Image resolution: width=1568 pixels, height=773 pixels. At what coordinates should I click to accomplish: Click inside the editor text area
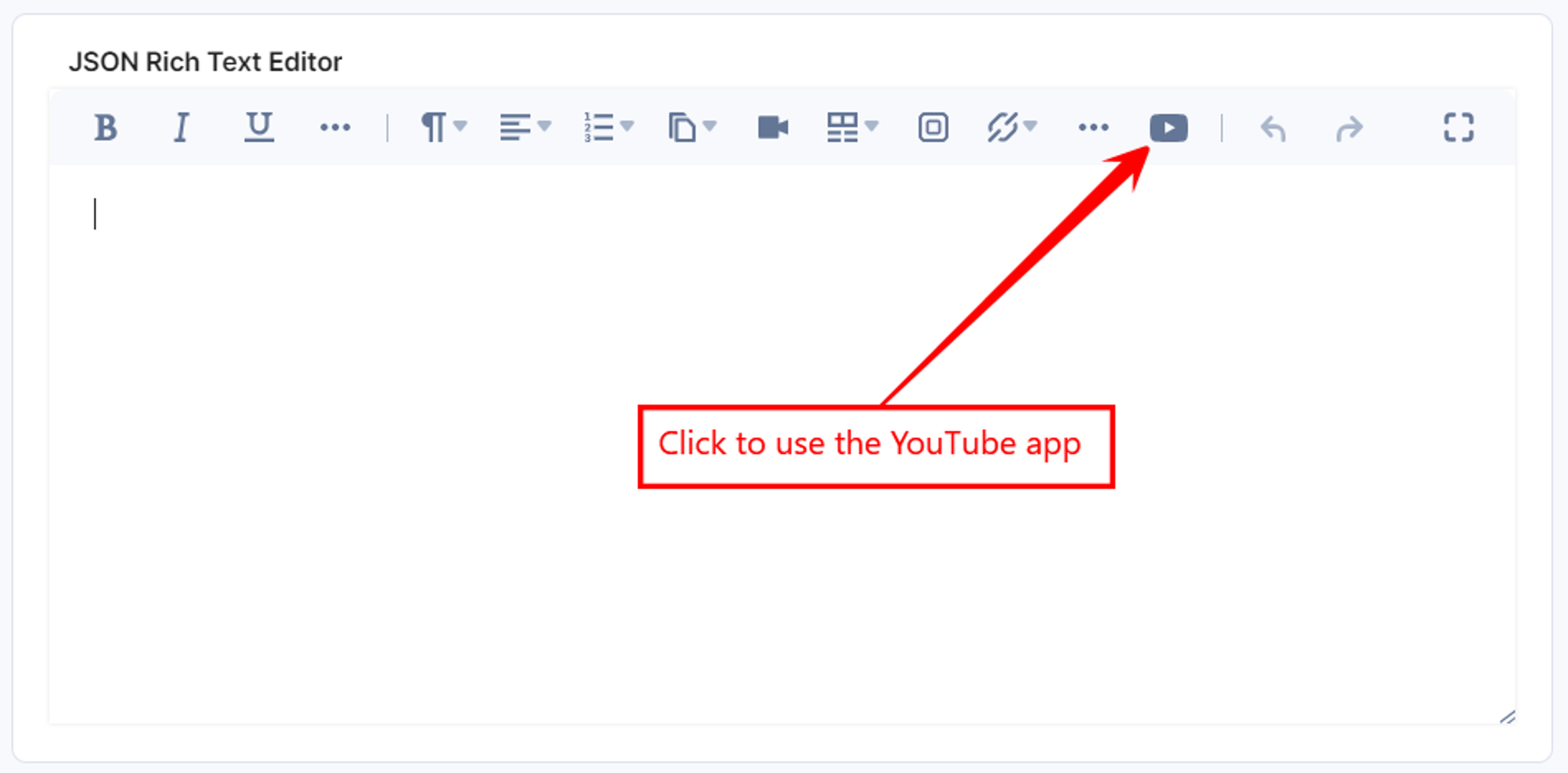click(x=782, y=444)
